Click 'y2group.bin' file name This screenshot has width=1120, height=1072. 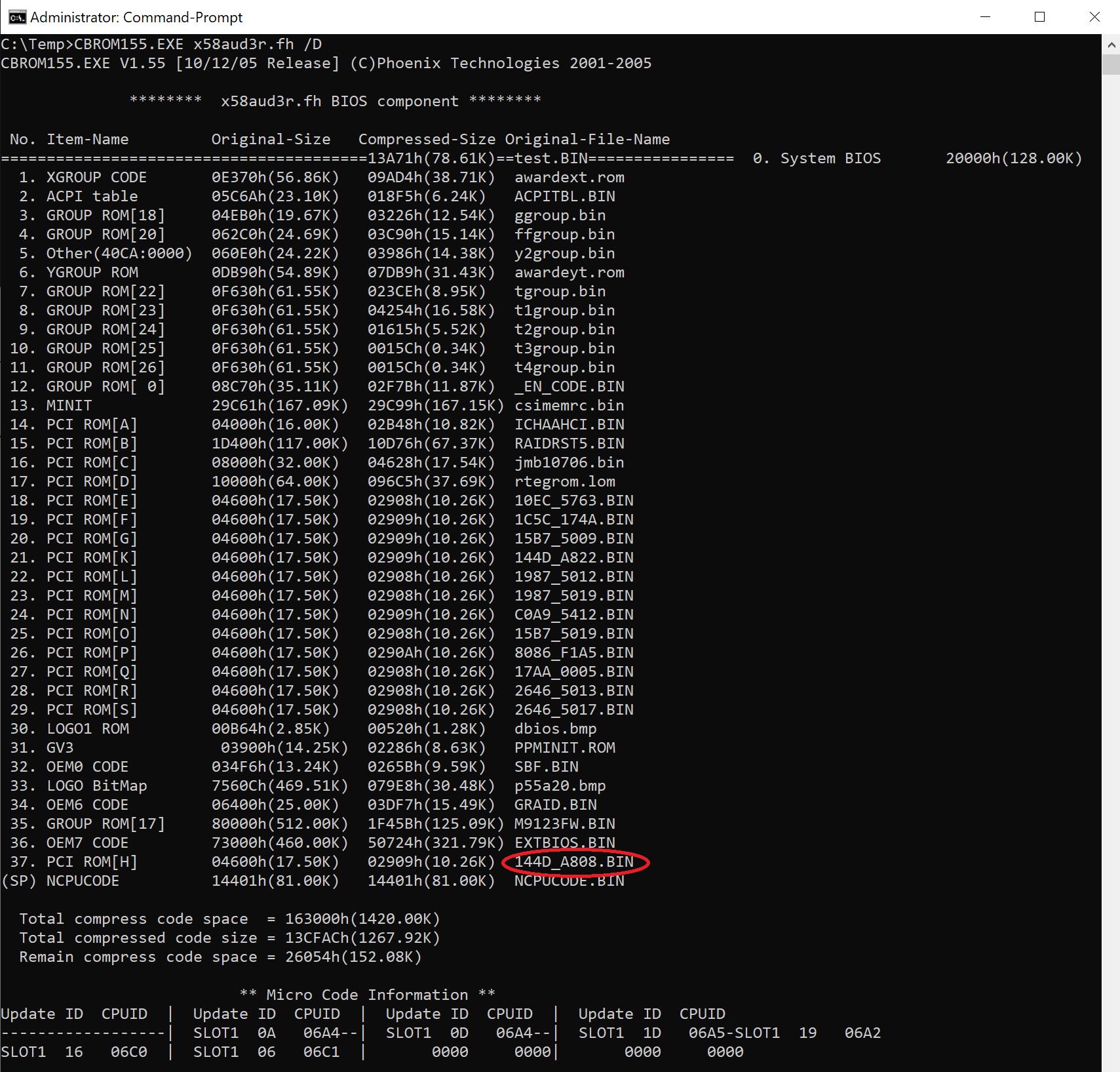[x=565, y=253]
